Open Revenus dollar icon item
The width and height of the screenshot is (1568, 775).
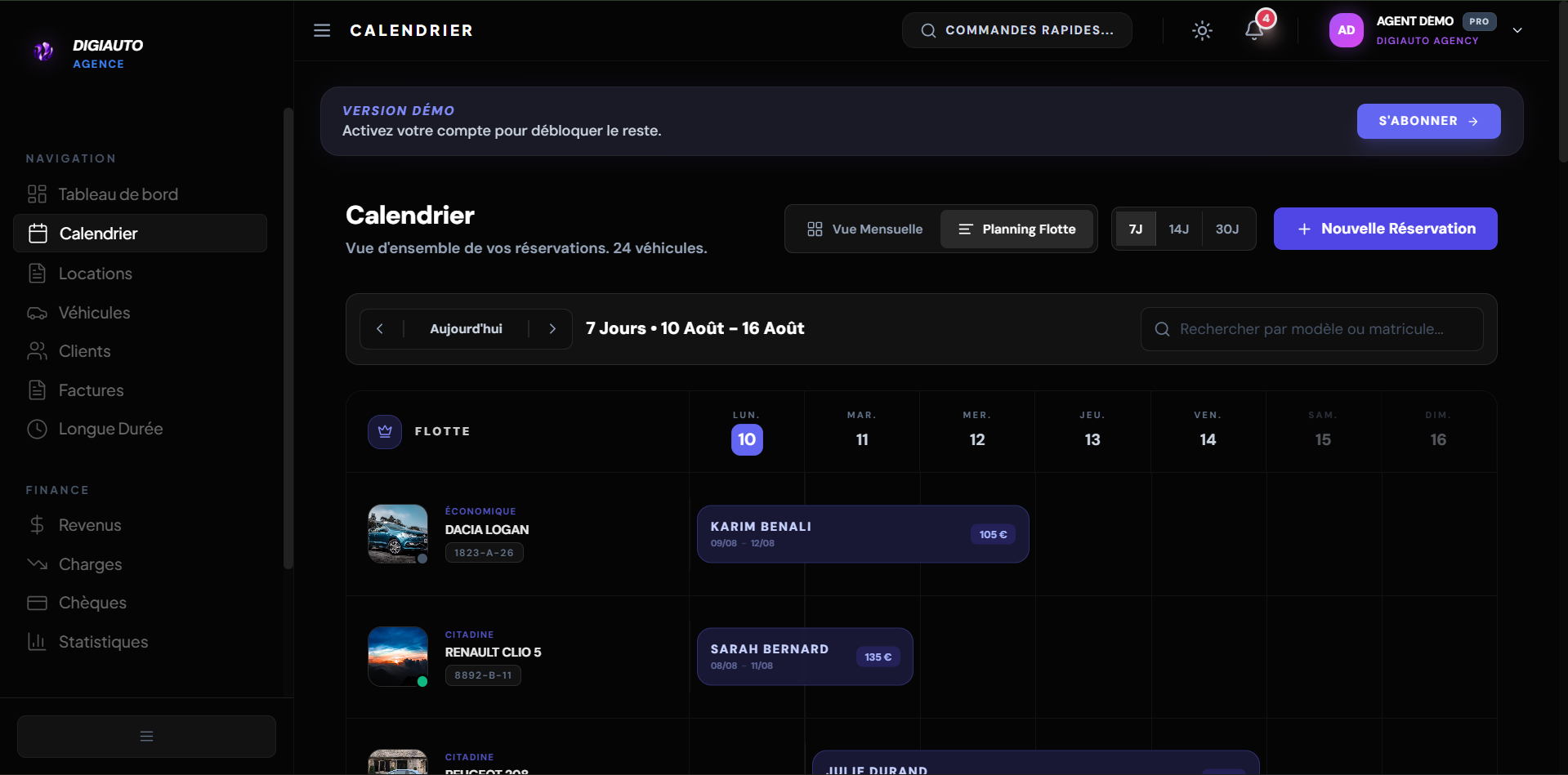(x=37, y=525)
